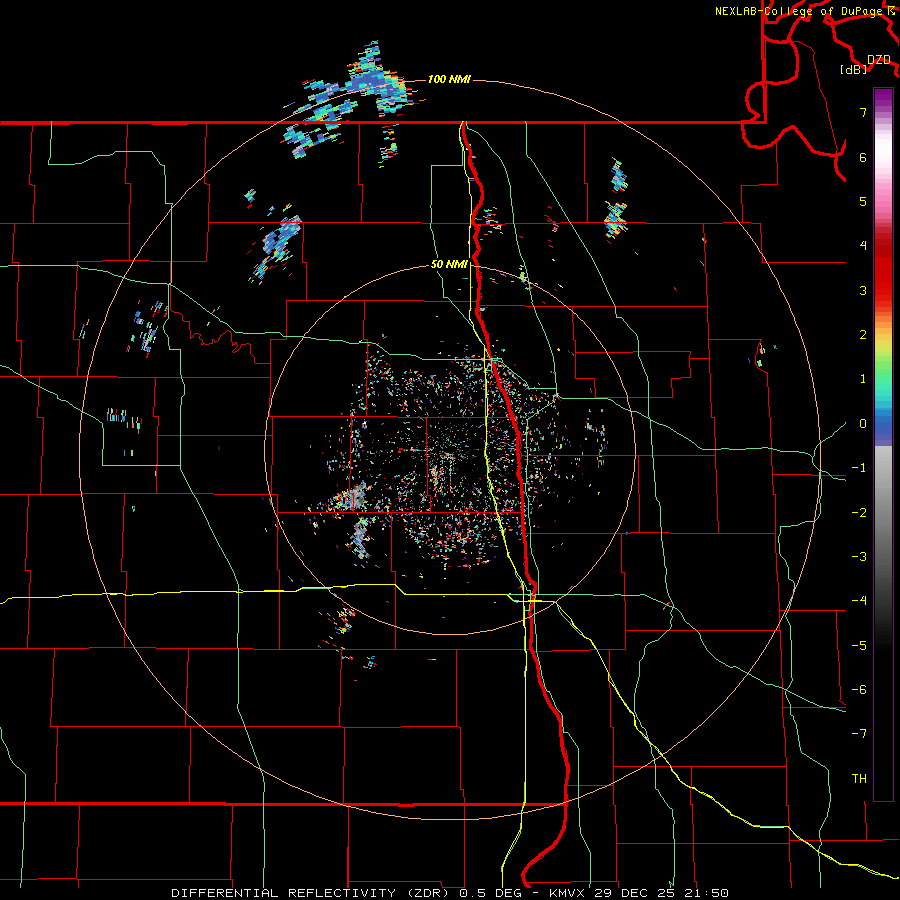Screen dimensions: 900x900
Task: Click the 3 value on color scale
Action: click(x=863, y=290)
